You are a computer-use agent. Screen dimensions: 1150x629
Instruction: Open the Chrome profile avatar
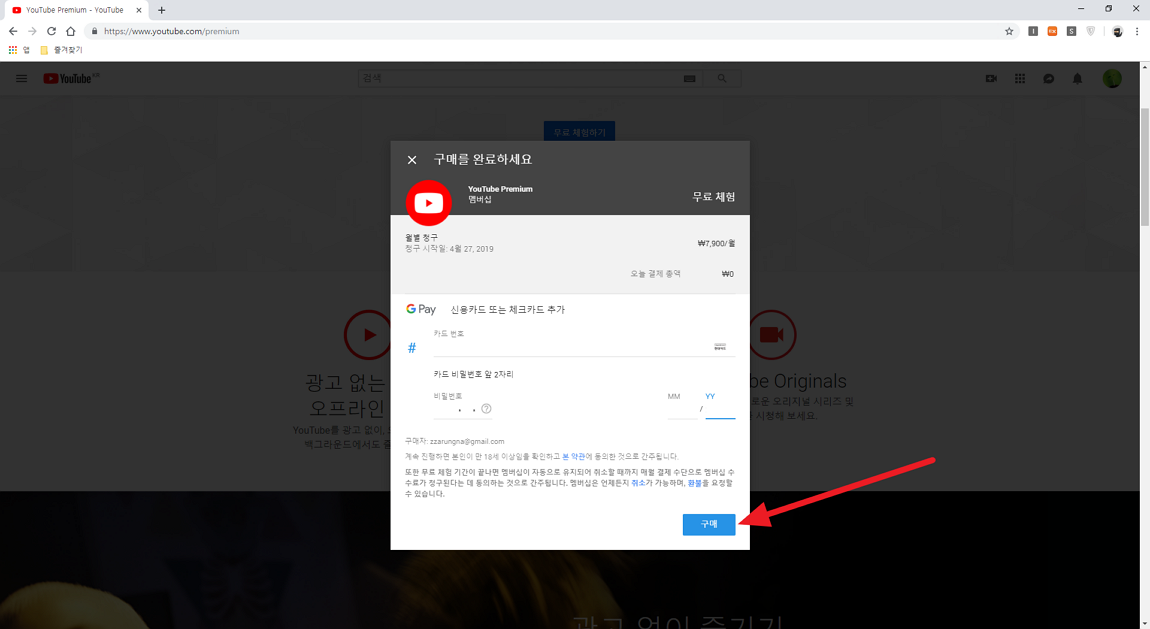(1117, 31)
